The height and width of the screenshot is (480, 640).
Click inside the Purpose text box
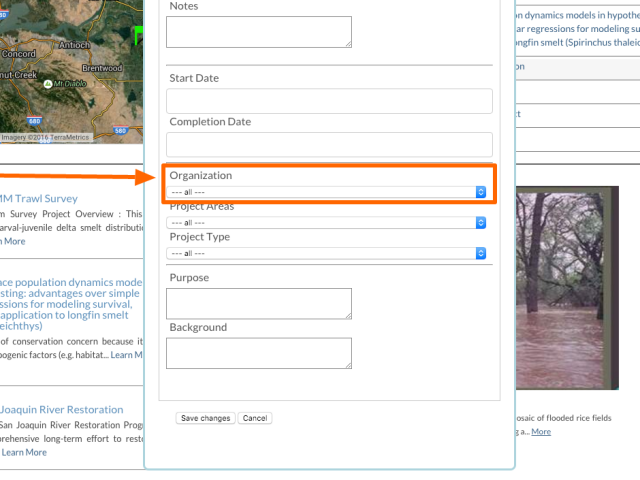[x=258, y=303]
